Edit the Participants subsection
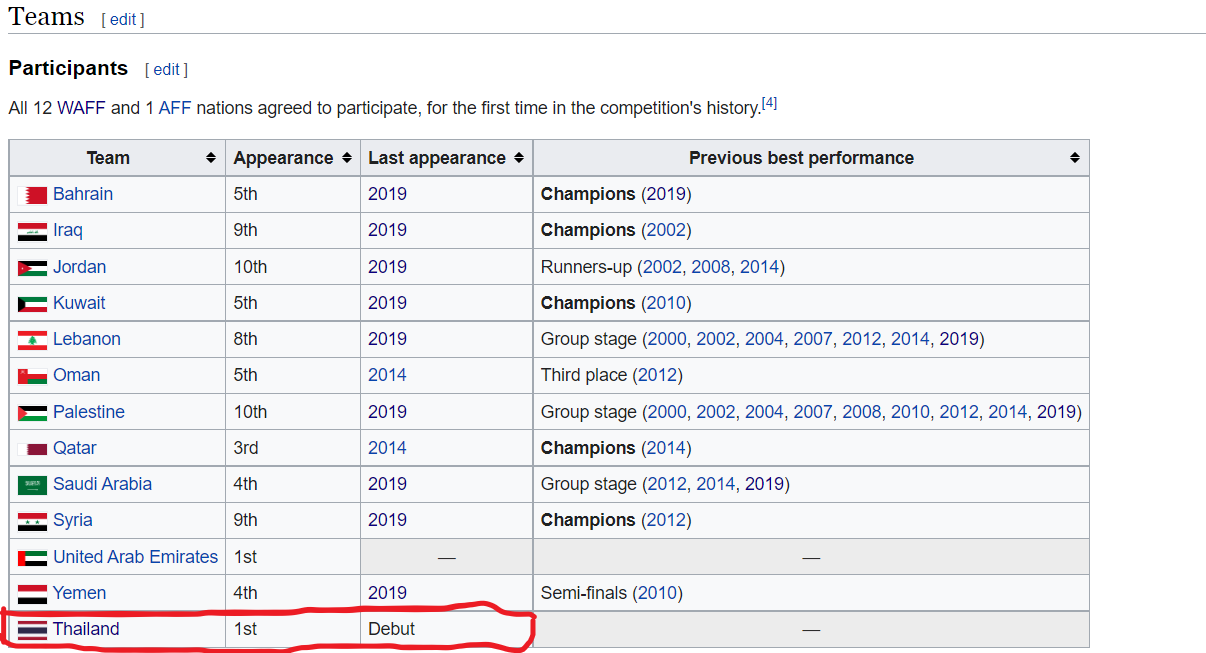Screen dimensions: 1206x653 166,69
